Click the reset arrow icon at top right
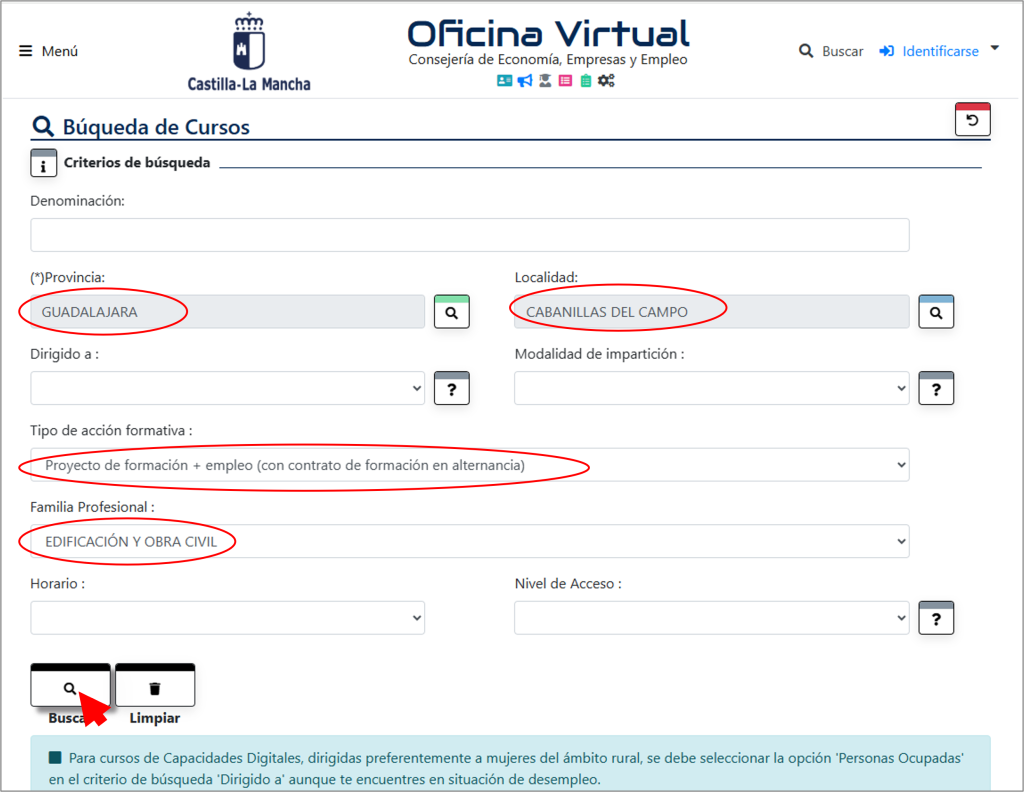 [x=973, y=120]
